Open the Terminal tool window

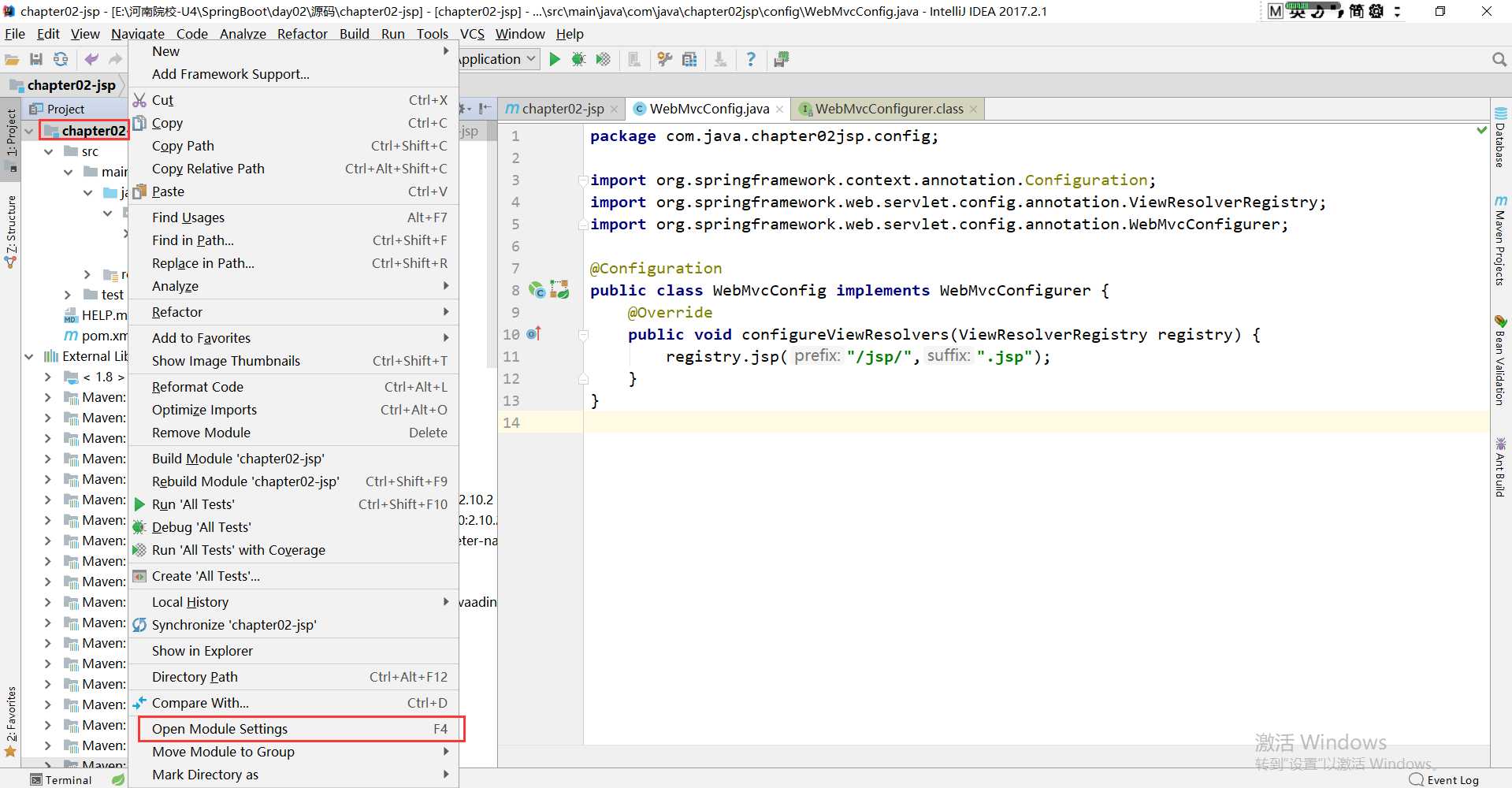coord(61,780)
